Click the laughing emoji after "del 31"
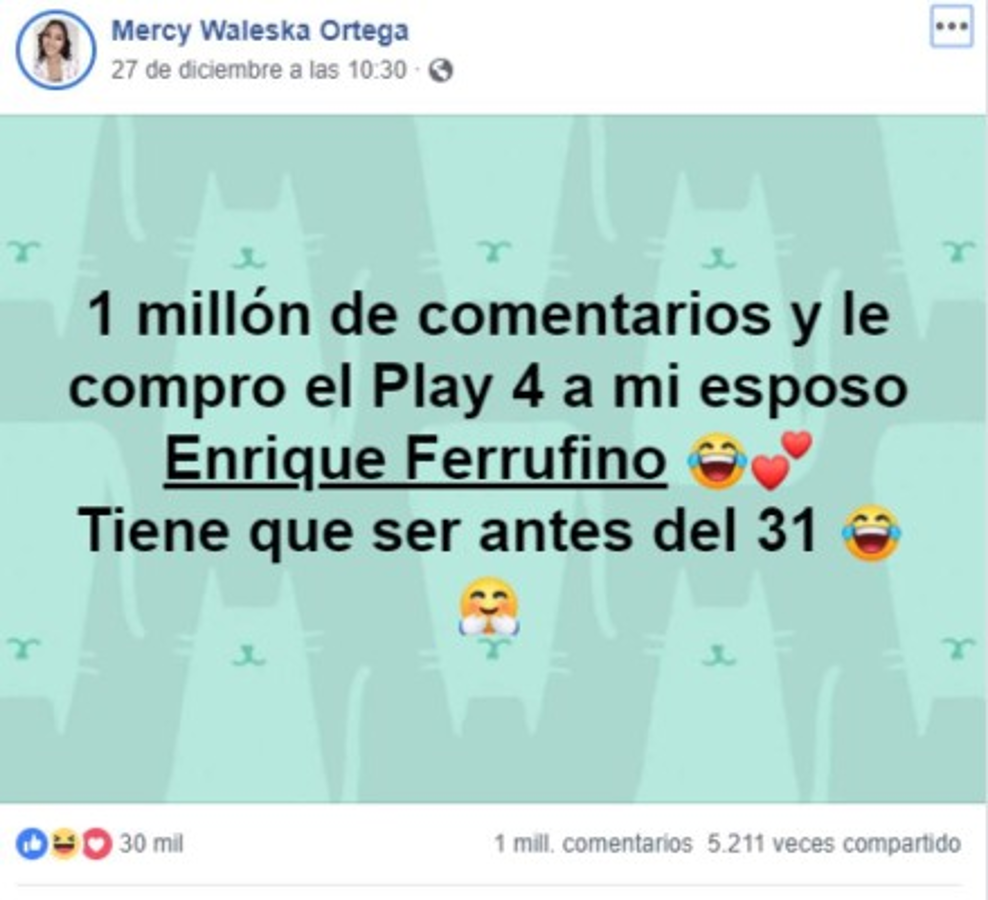The width and height of the screenshot is (988, 900). pos(871,533)
